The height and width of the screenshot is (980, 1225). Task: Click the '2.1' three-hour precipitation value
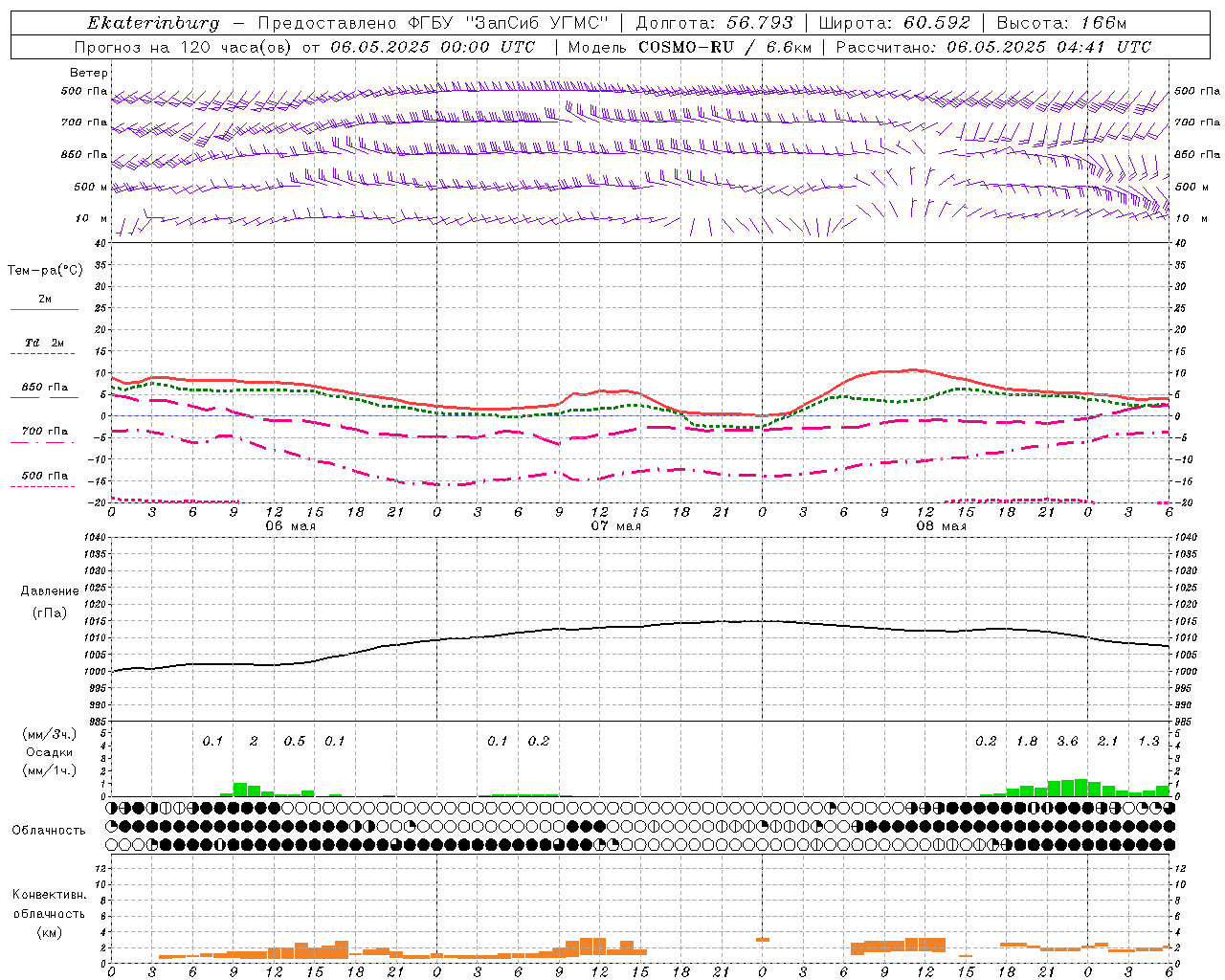[x=1107, y=741]
